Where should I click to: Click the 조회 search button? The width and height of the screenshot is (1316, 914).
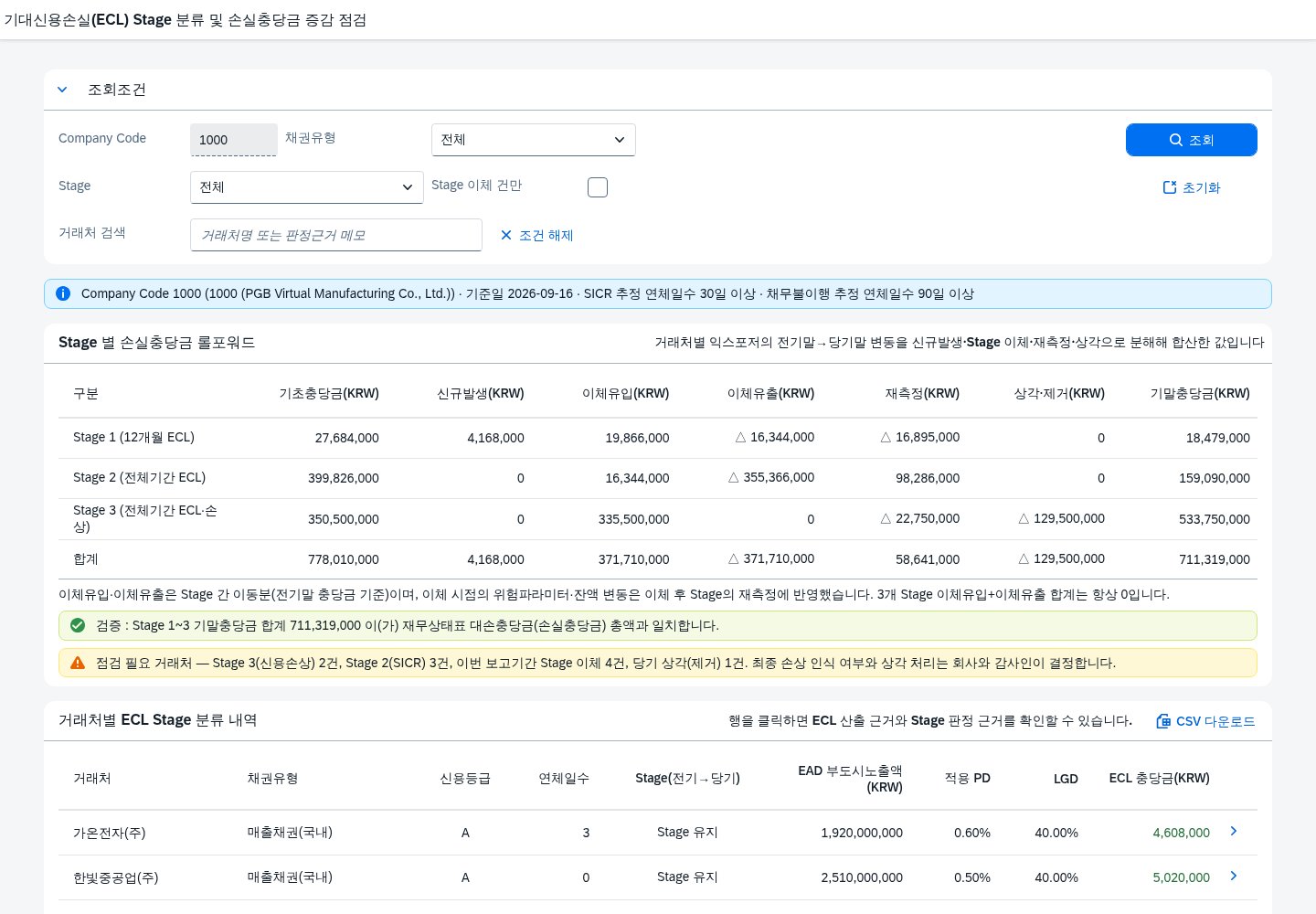pos(1192,140)
